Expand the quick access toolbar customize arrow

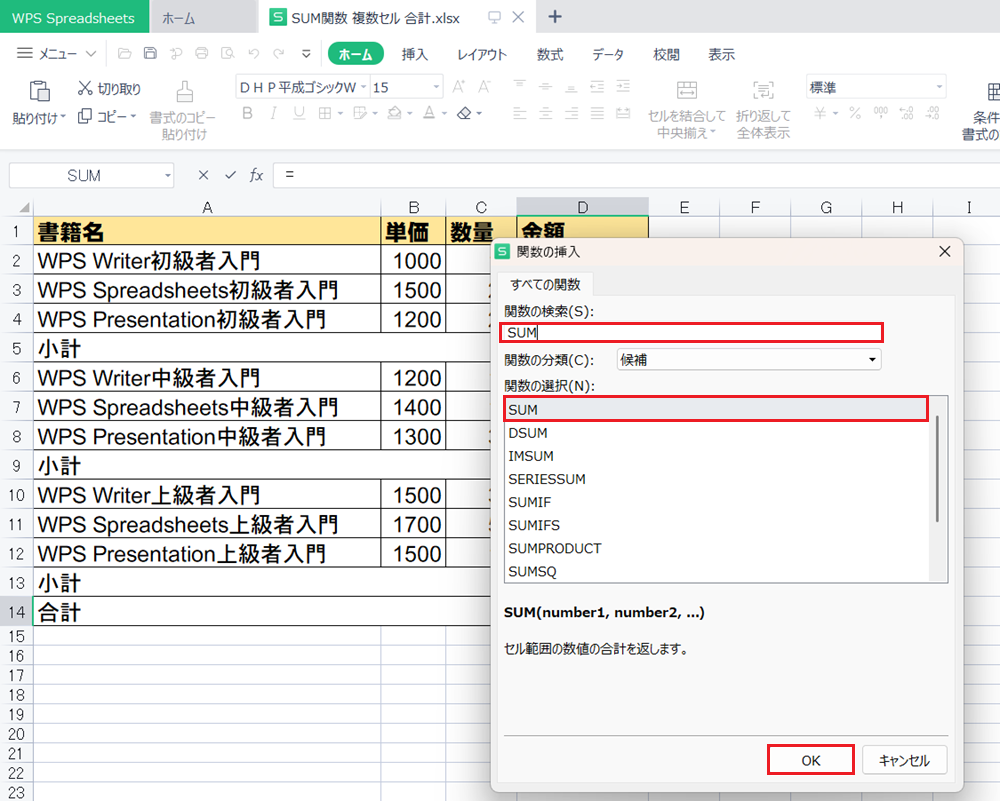307,54
